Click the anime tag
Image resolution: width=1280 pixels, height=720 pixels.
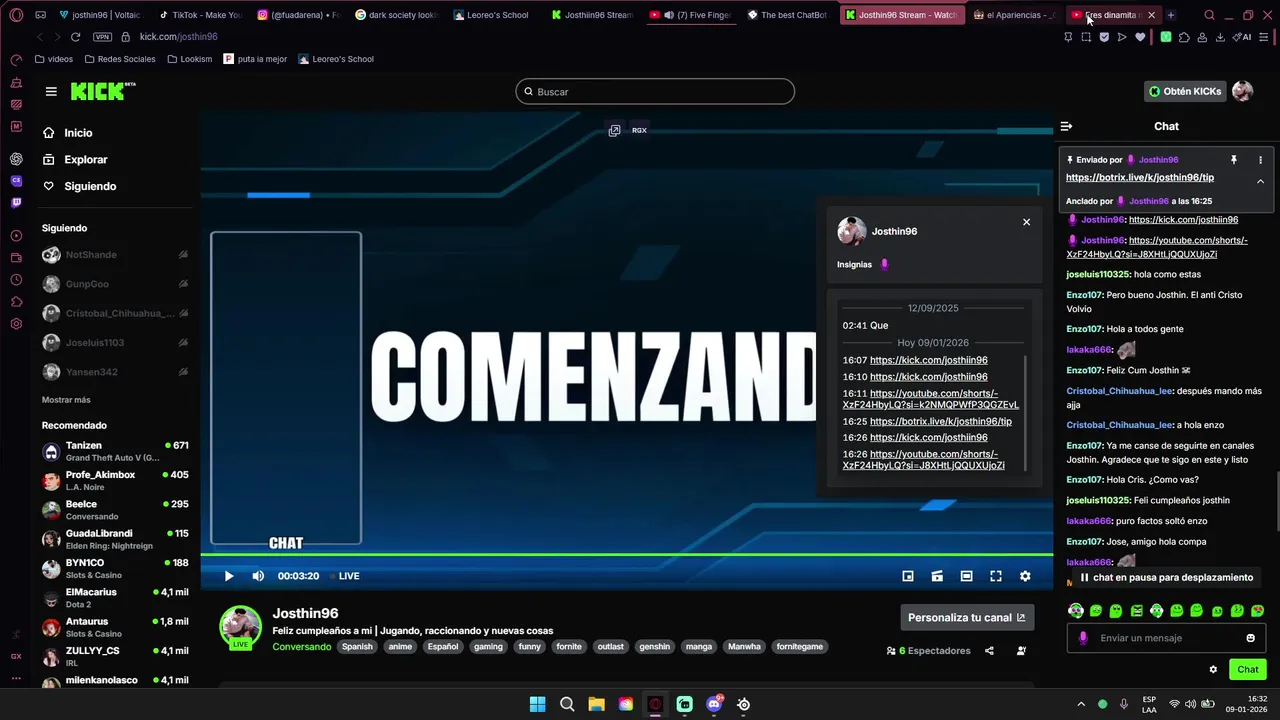pos(400,647)
